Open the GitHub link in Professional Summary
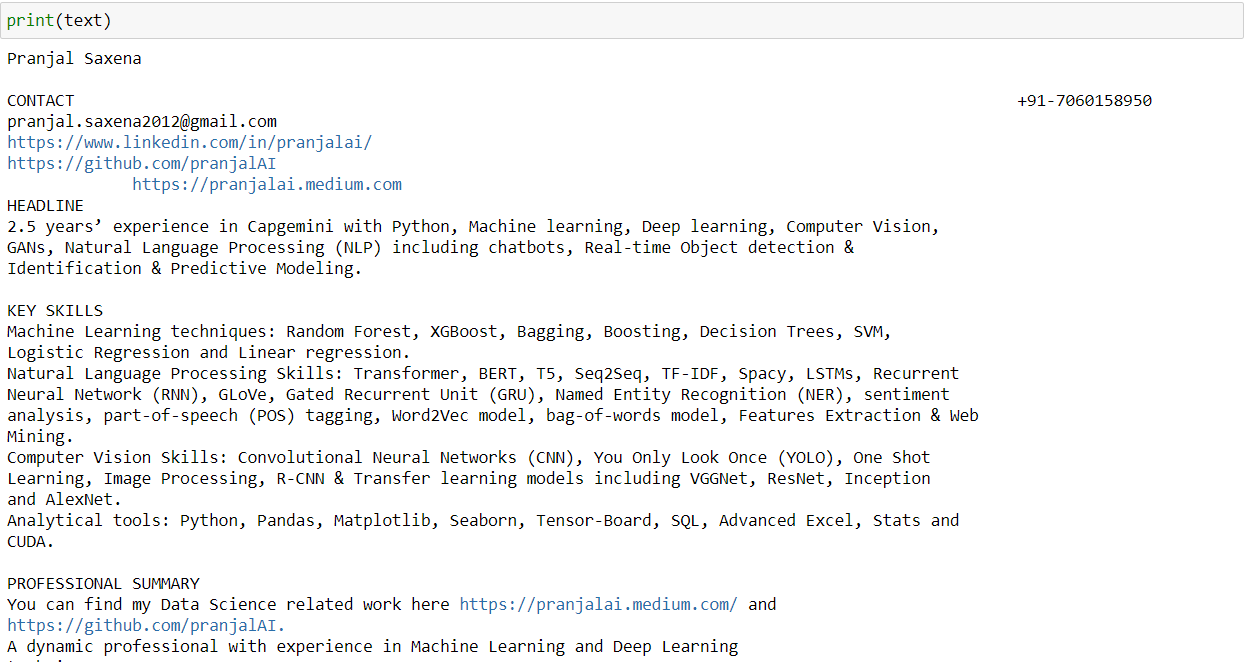This screenshot has width=1251, height=662. (x=146, y=625)
